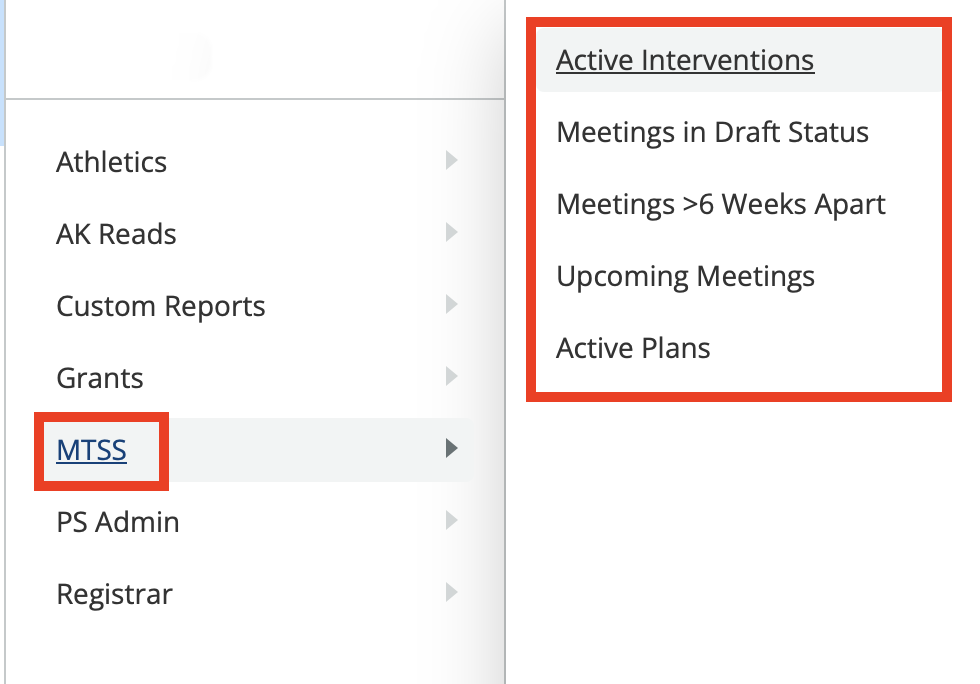Open the Grants menu entry
The height and width of the screenshot is (684, 980).
[99, 377]
